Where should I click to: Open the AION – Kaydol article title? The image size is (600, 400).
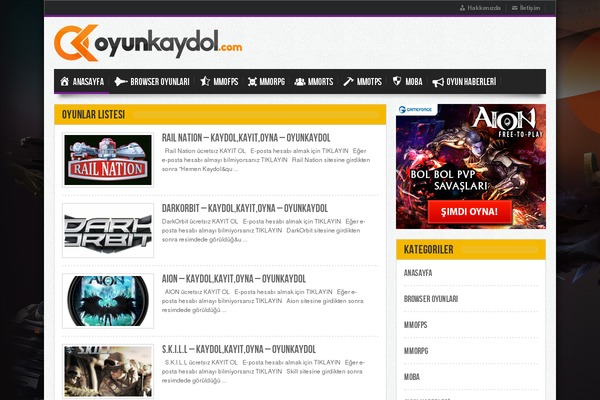(x=234, y=279)
